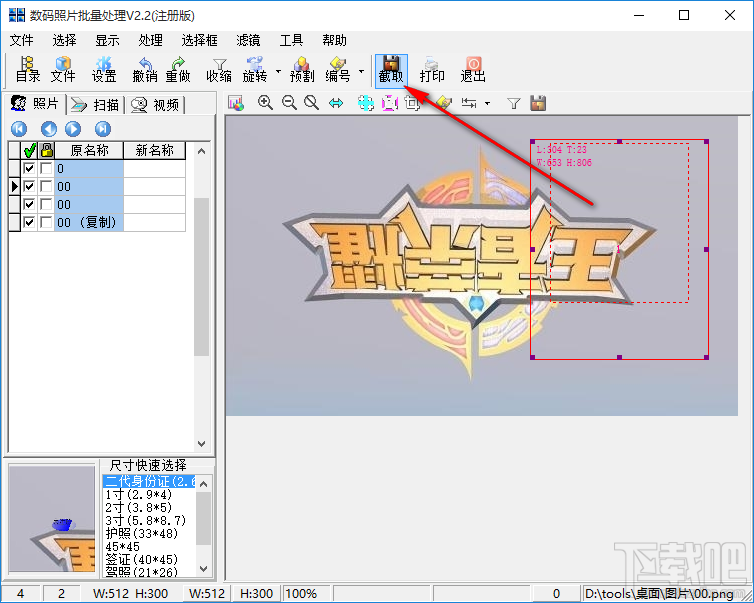Open the 选择框 menu
Screen dimensions: 754x603
pos(200,40)
